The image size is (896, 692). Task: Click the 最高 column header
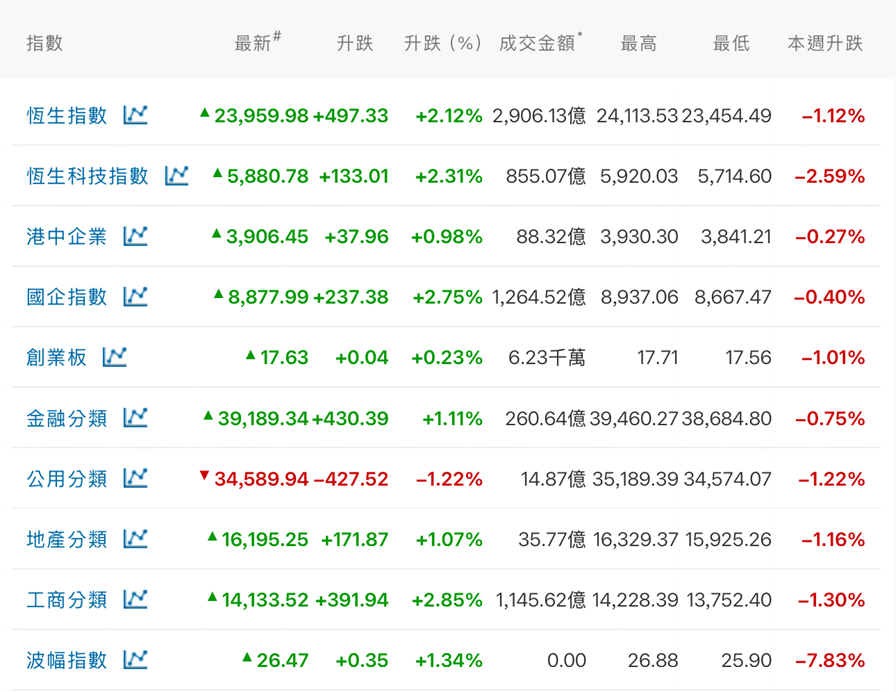639,43
